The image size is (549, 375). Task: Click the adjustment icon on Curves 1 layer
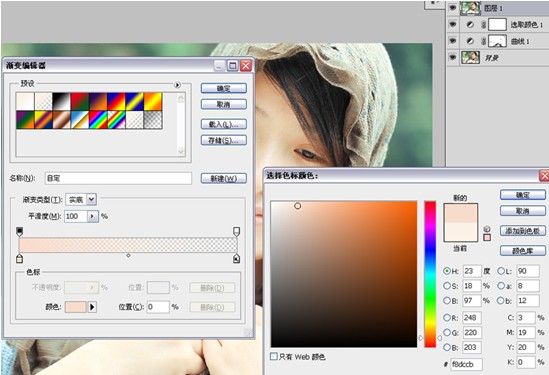pyautogui.click(x=470, y=41)
